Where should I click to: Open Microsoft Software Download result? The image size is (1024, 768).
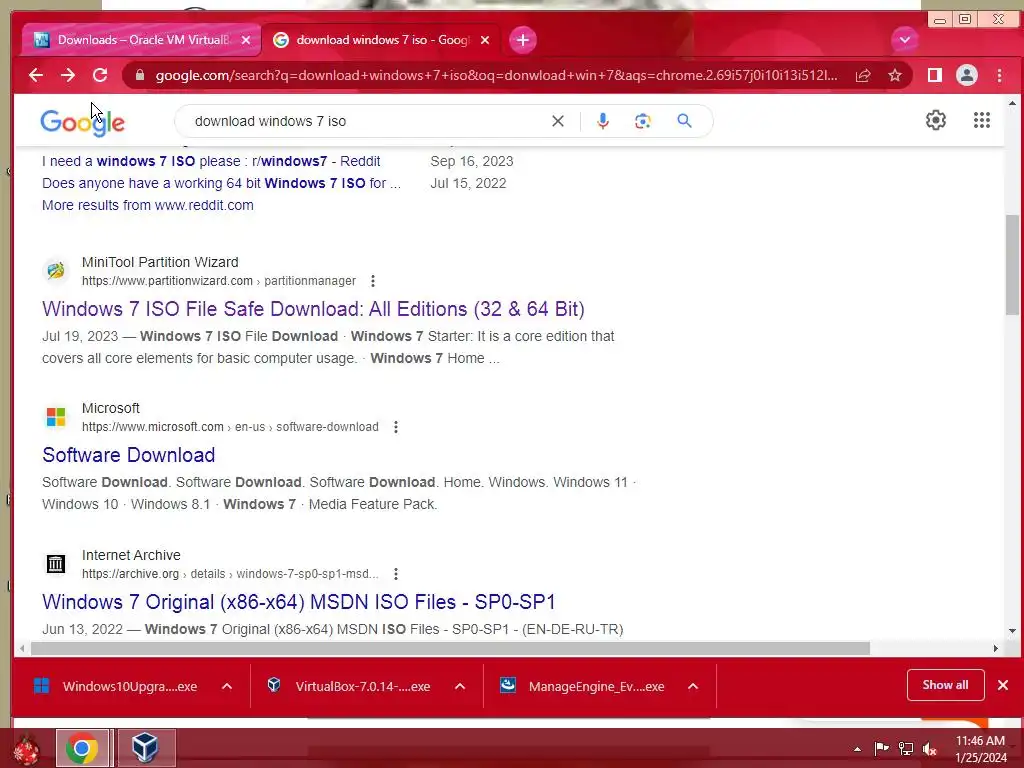click(129, 455)
